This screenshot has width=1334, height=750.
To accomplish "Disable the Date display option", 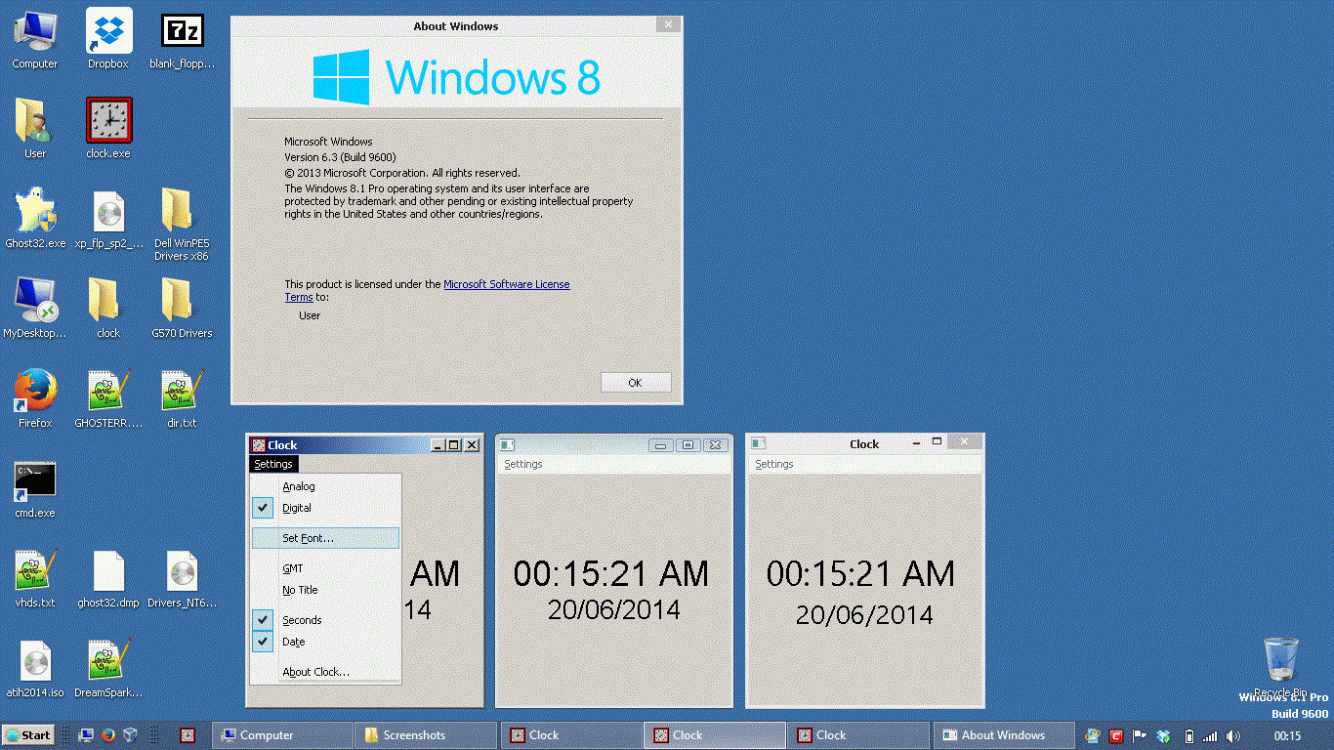I will tap(293, 642).
